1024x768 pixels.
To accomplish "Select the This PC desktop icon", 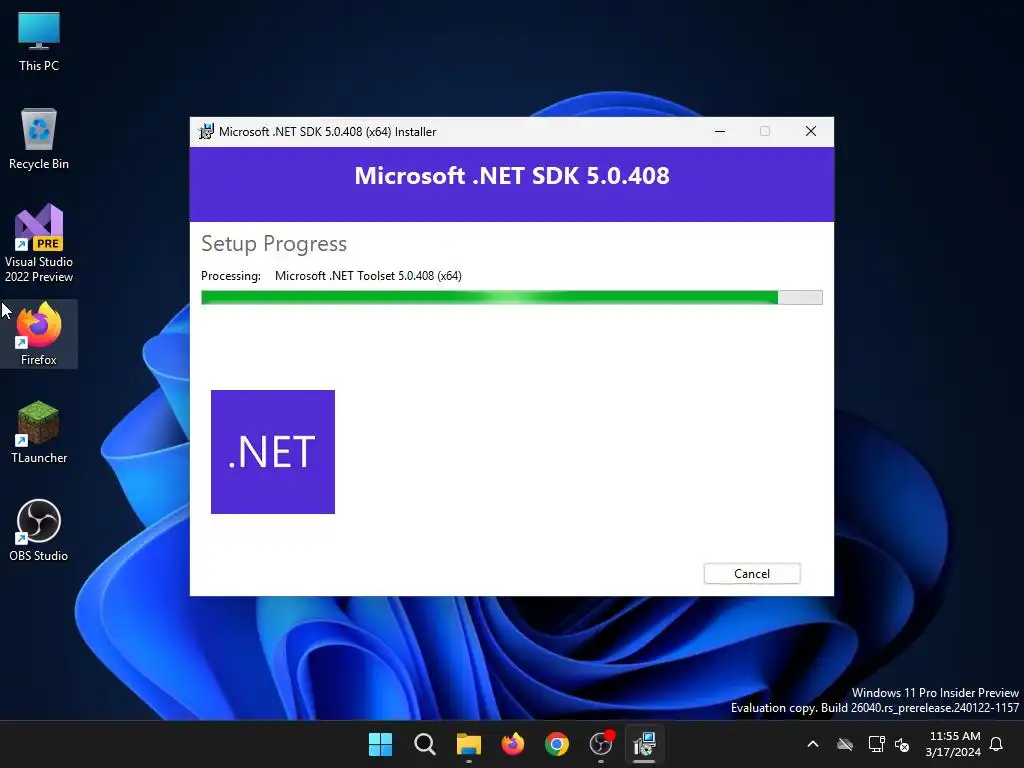I will pos(39,41).
